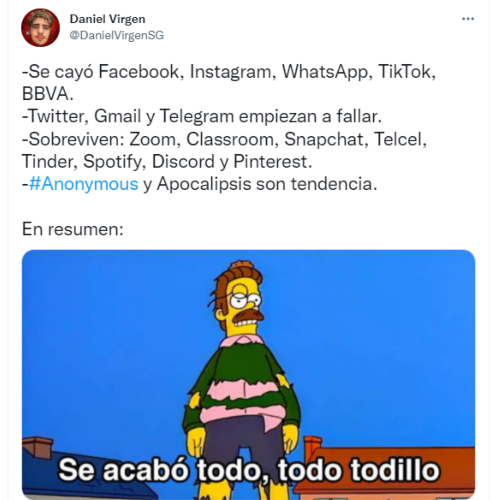Viewport: 500px width, 500px height.
Task: Click Ned Flanders' face in the meme
Action: (x=243, y=307)
